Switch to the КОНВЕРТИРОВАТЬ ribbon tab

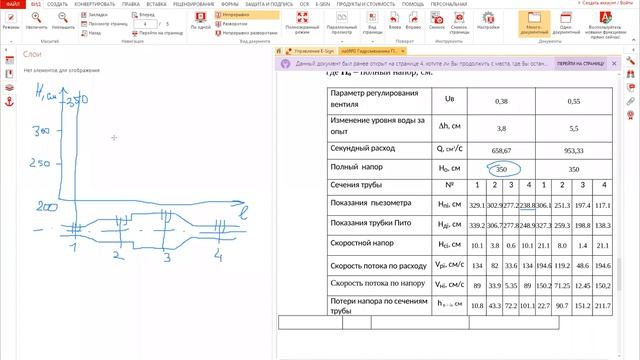(95, 4)
